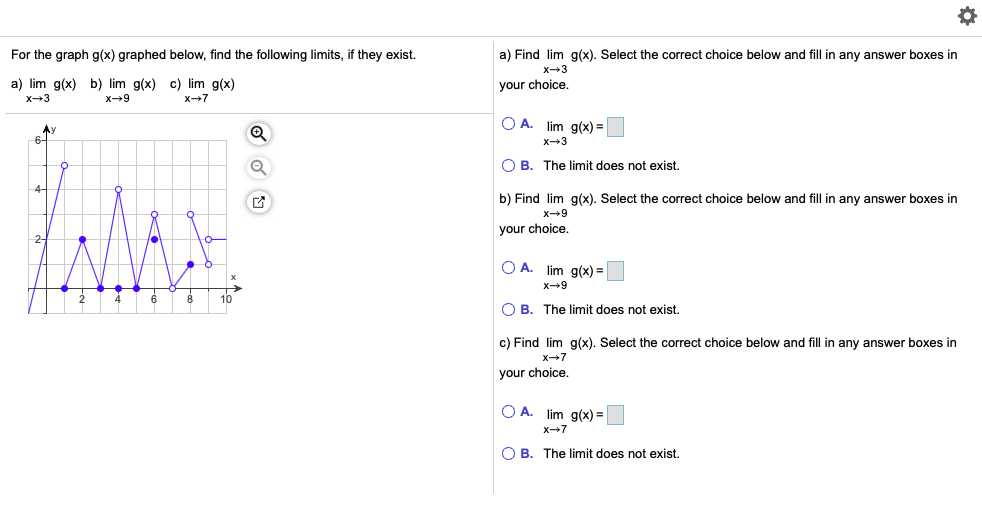
Task: Zoom in on the graph
Action: [258, 133]
